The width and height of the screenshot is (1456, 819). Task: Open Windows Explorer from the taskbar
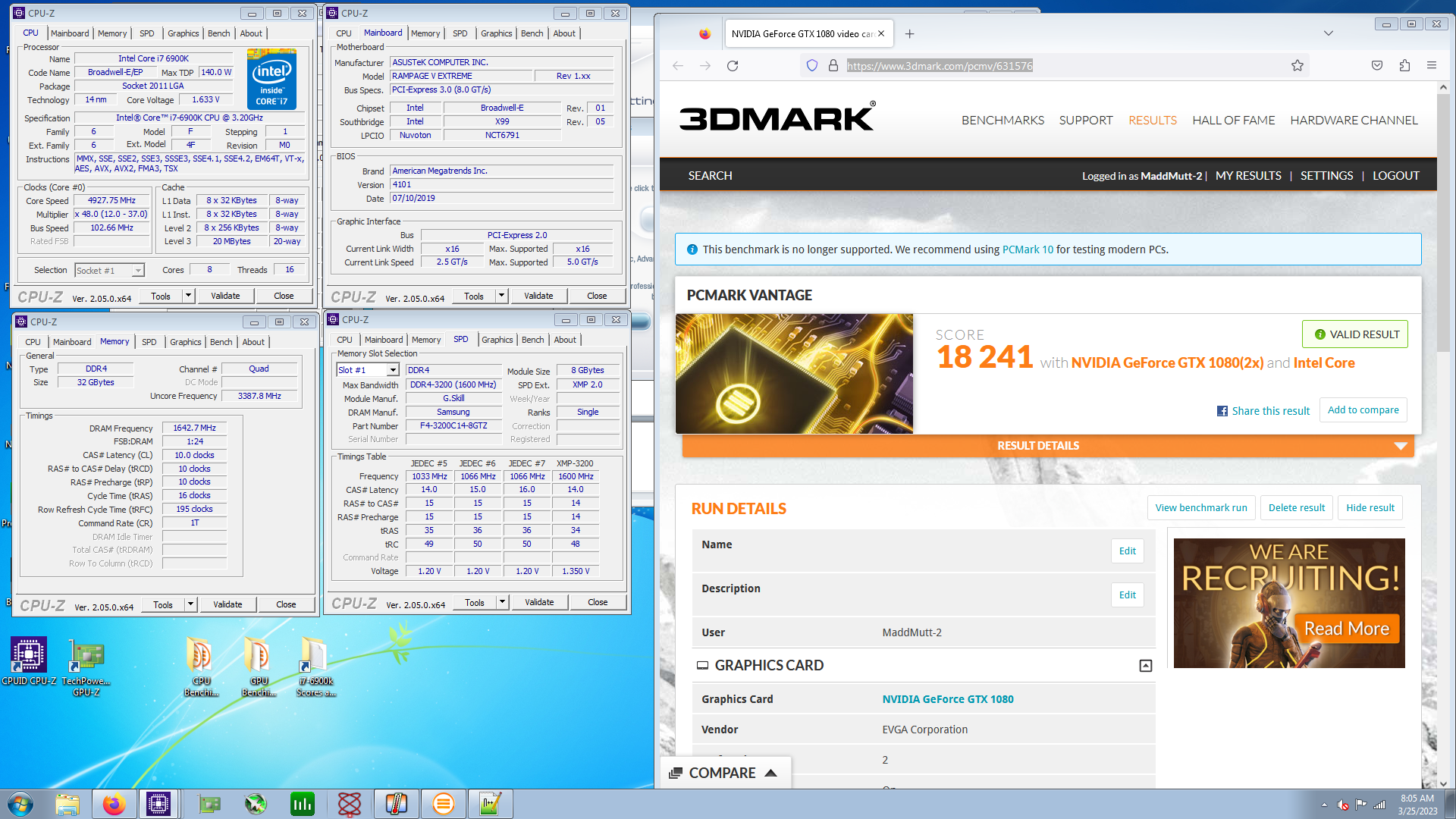click(x=67, y=804)
